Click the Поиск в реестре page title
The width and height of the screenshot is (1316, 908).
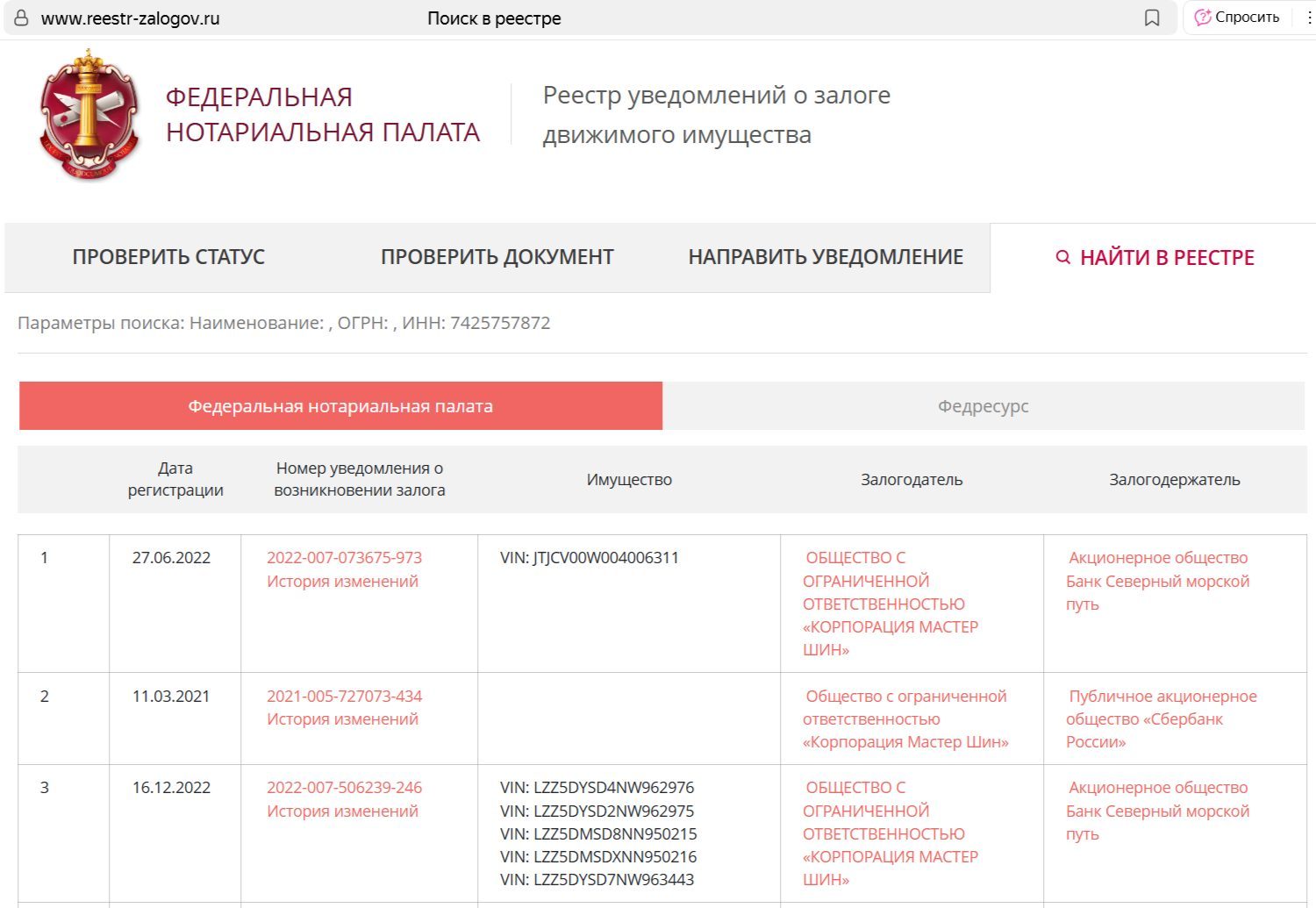click(x=494, y=18)
